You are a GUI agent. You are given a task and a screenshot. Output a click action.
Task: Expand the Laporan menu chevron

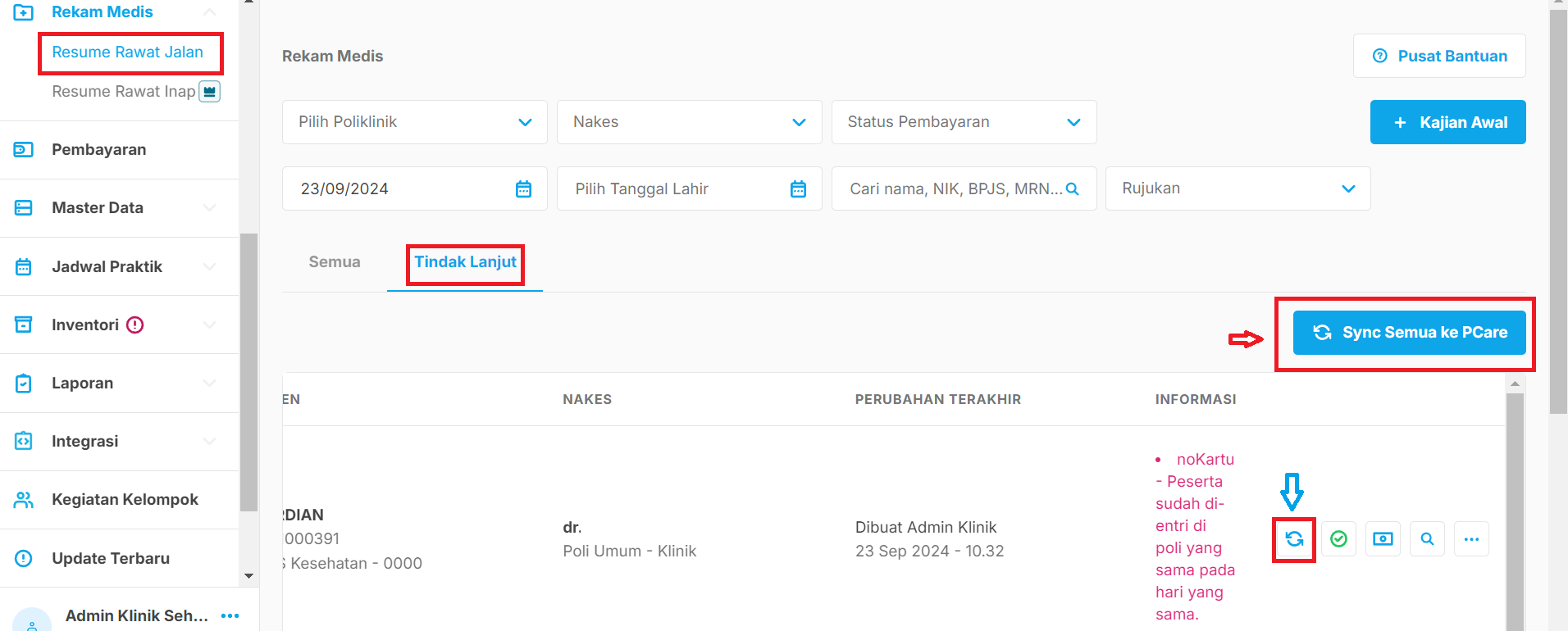click(x=210, y=384)
